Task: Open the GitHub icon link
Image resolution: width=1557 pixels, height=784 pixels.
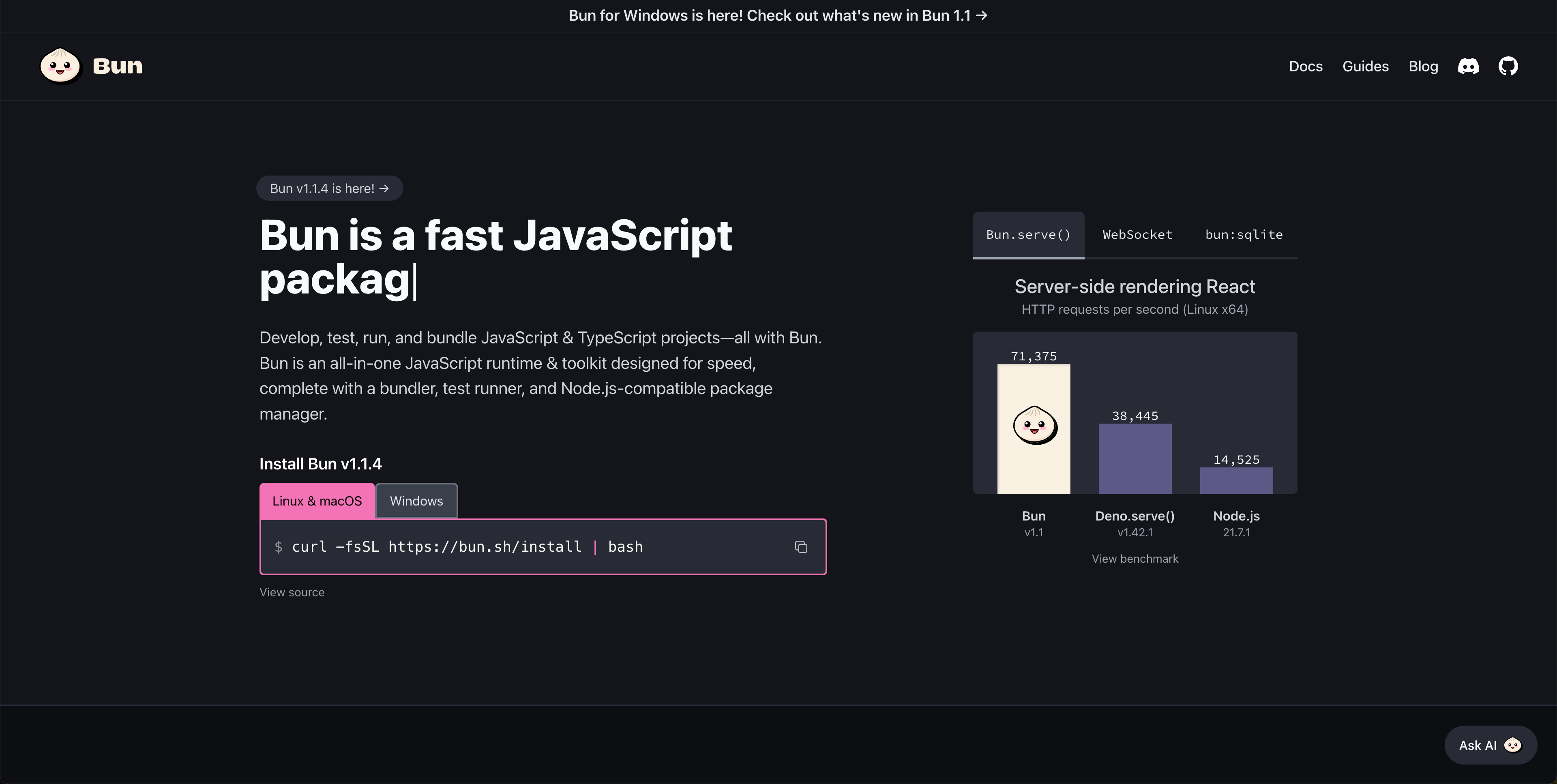Action: point(1508,66)
